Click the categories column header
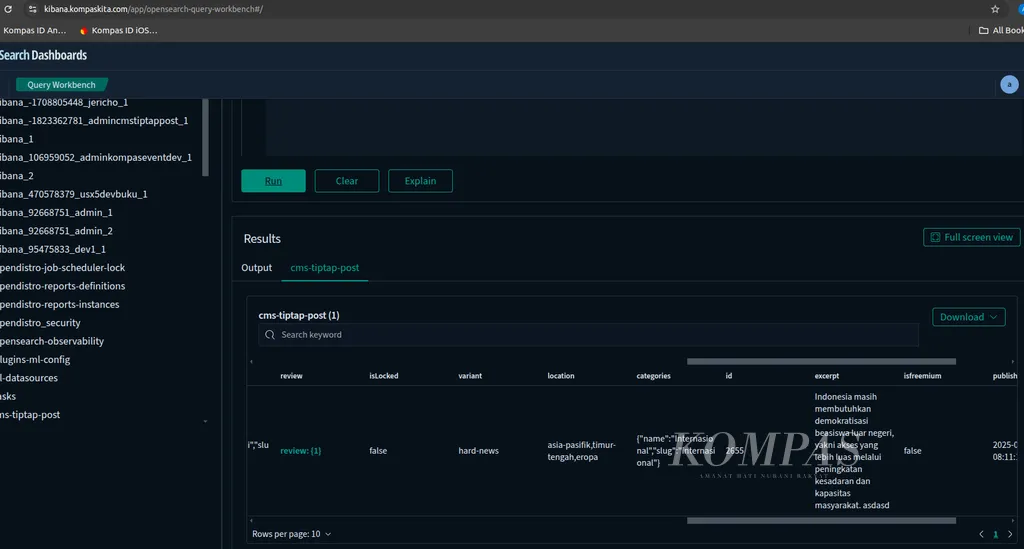Viewport: 1024px width, 549px height. pos(653,376)
